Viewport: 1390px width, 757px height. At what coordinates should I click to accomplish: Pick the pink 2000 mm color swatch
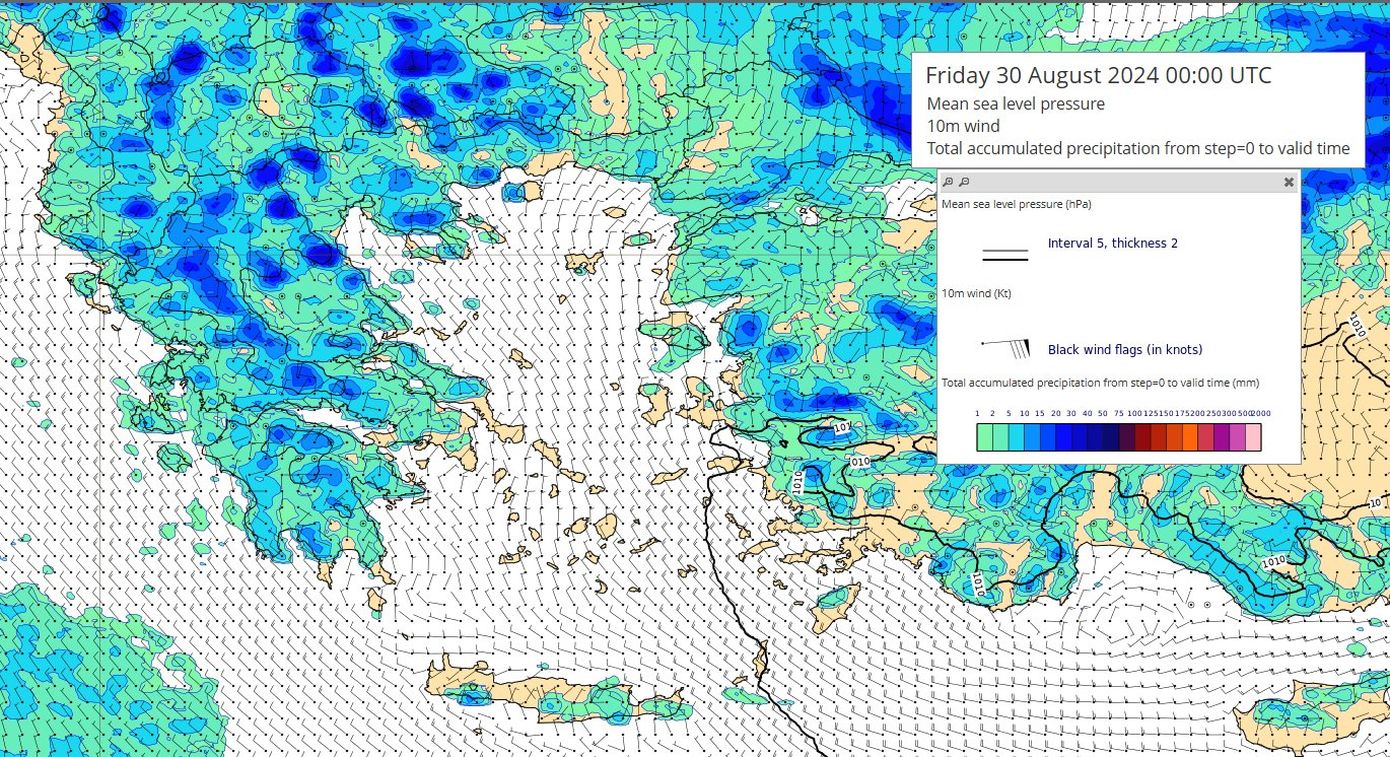[1253, 437]
